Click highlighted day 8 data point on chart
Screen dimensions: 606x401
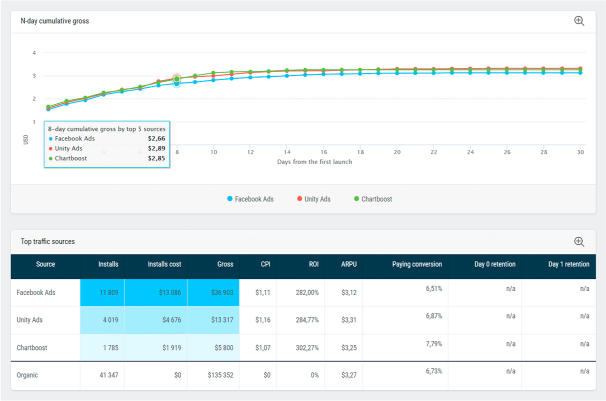coord(177,78)
